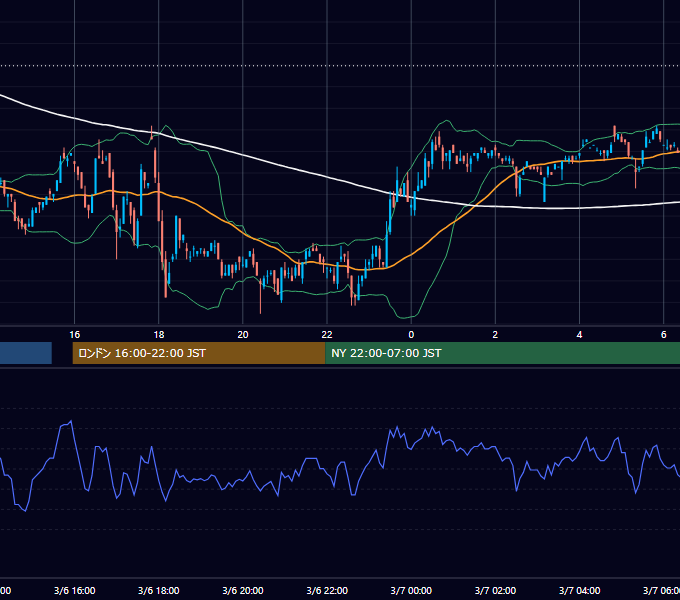Click the 3/7 00:00 date label
The width and height of the screenshot is (680, 600).
pyautogui.click(x=411, y=590)
